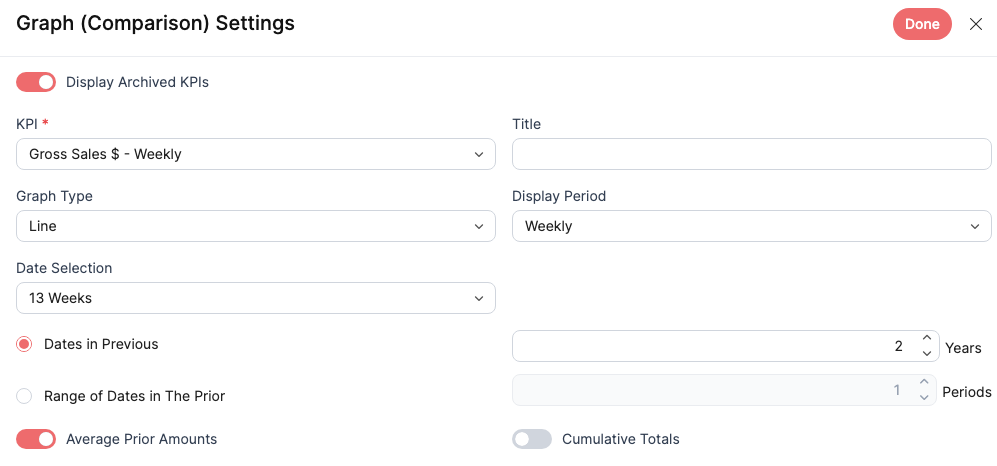Image resolution: width=997 pixels, height=466 pixels.
Task: Click the Periods number input field
Action: [x=712, y=390]
